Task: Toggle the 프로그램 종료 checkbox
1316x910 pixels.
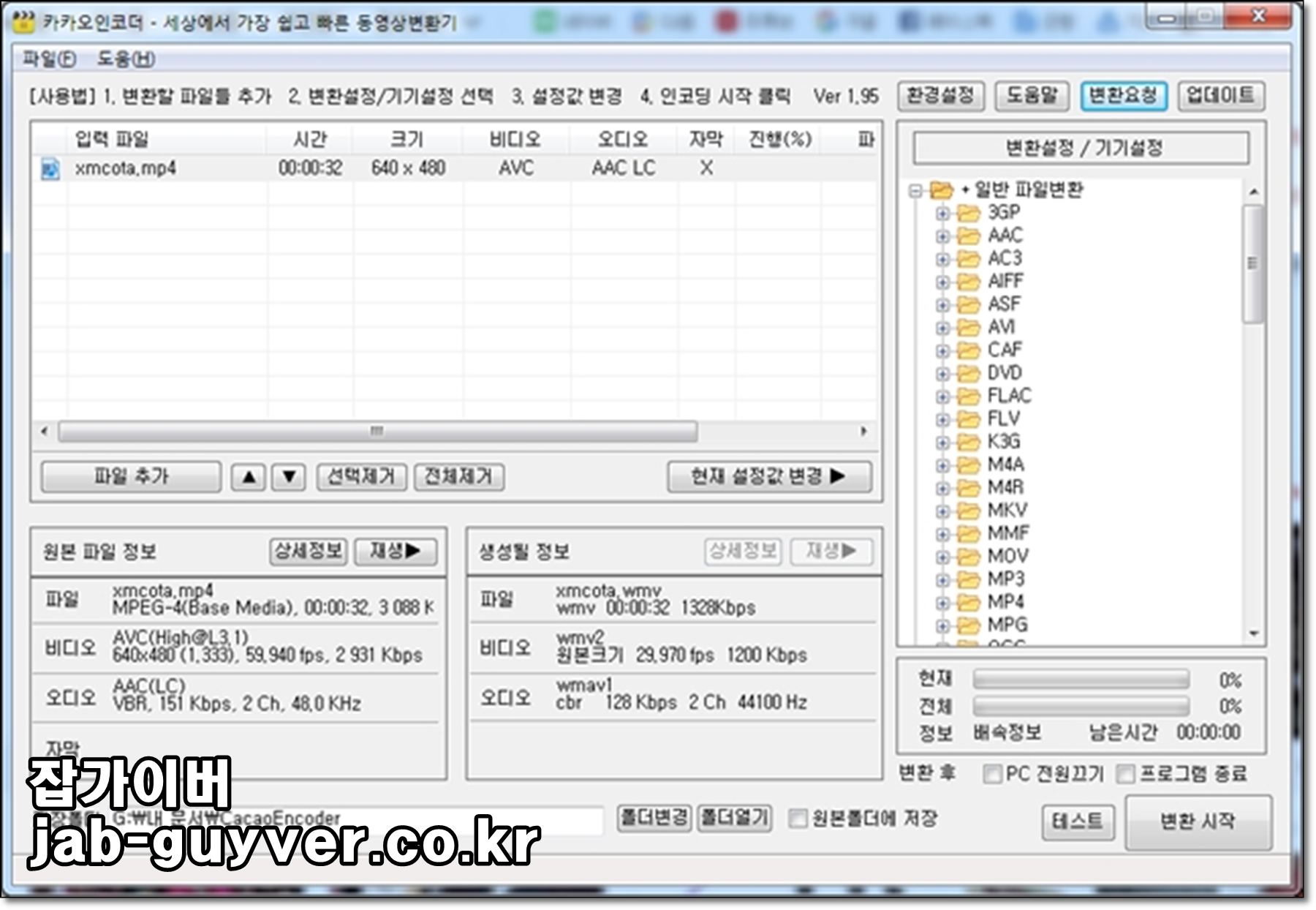Action: tap(1126, 774)
